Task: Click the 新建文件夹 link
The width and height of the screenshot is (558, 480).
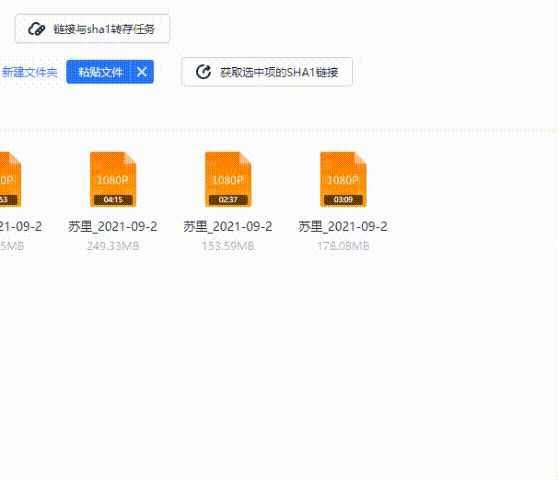Action: [29, 72]
